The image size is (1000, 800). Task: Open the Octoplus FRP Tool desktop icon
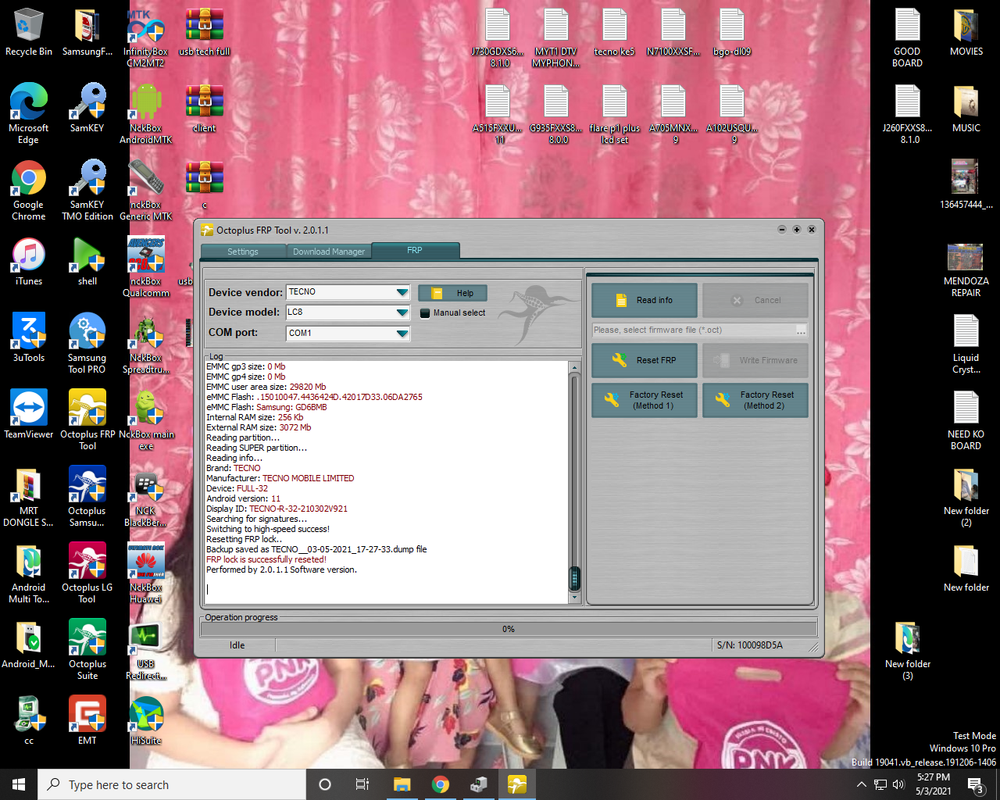(x=87, y=420)
